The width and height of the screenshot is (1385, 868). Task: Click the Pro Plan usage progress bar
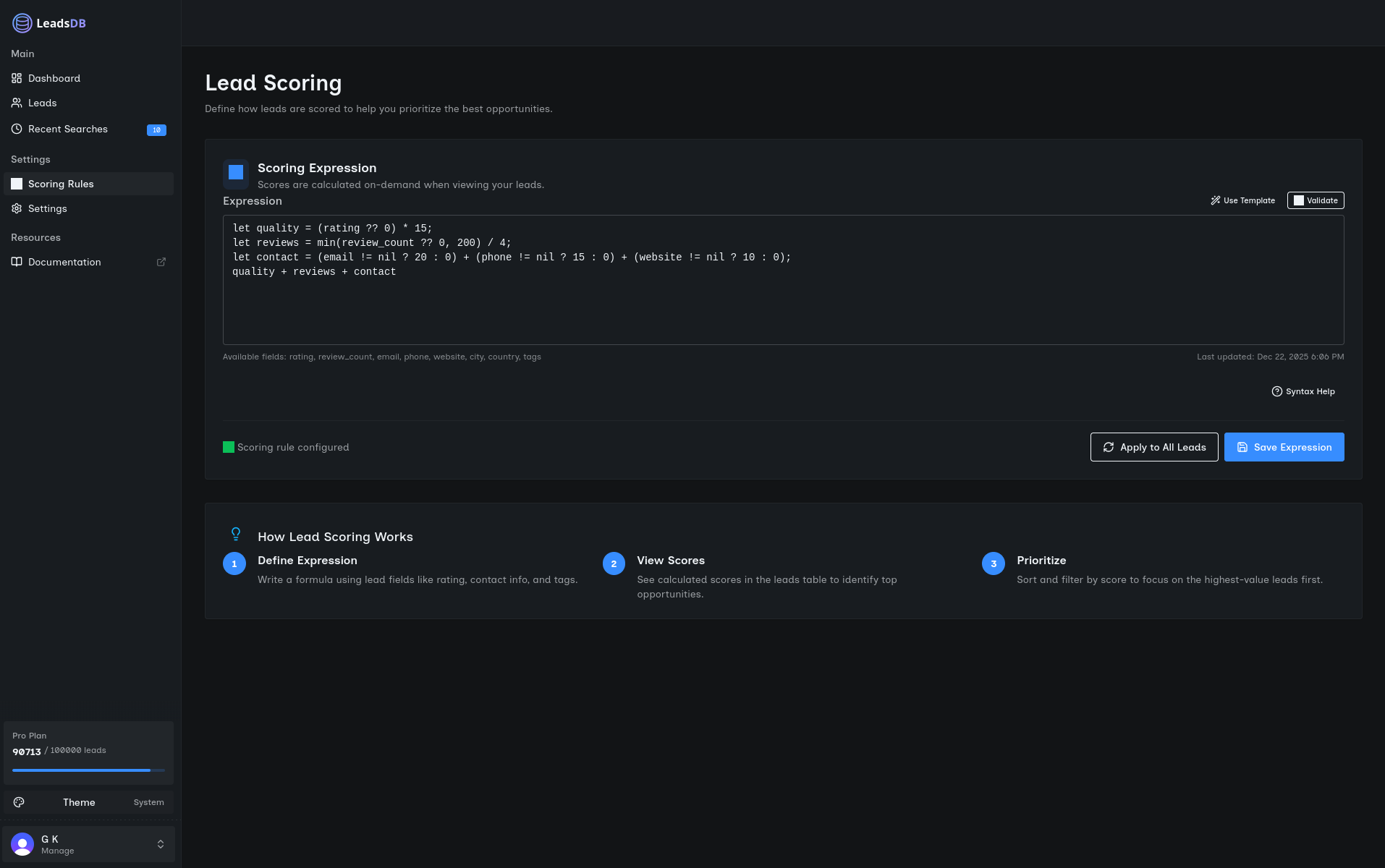tap(88, 770)
